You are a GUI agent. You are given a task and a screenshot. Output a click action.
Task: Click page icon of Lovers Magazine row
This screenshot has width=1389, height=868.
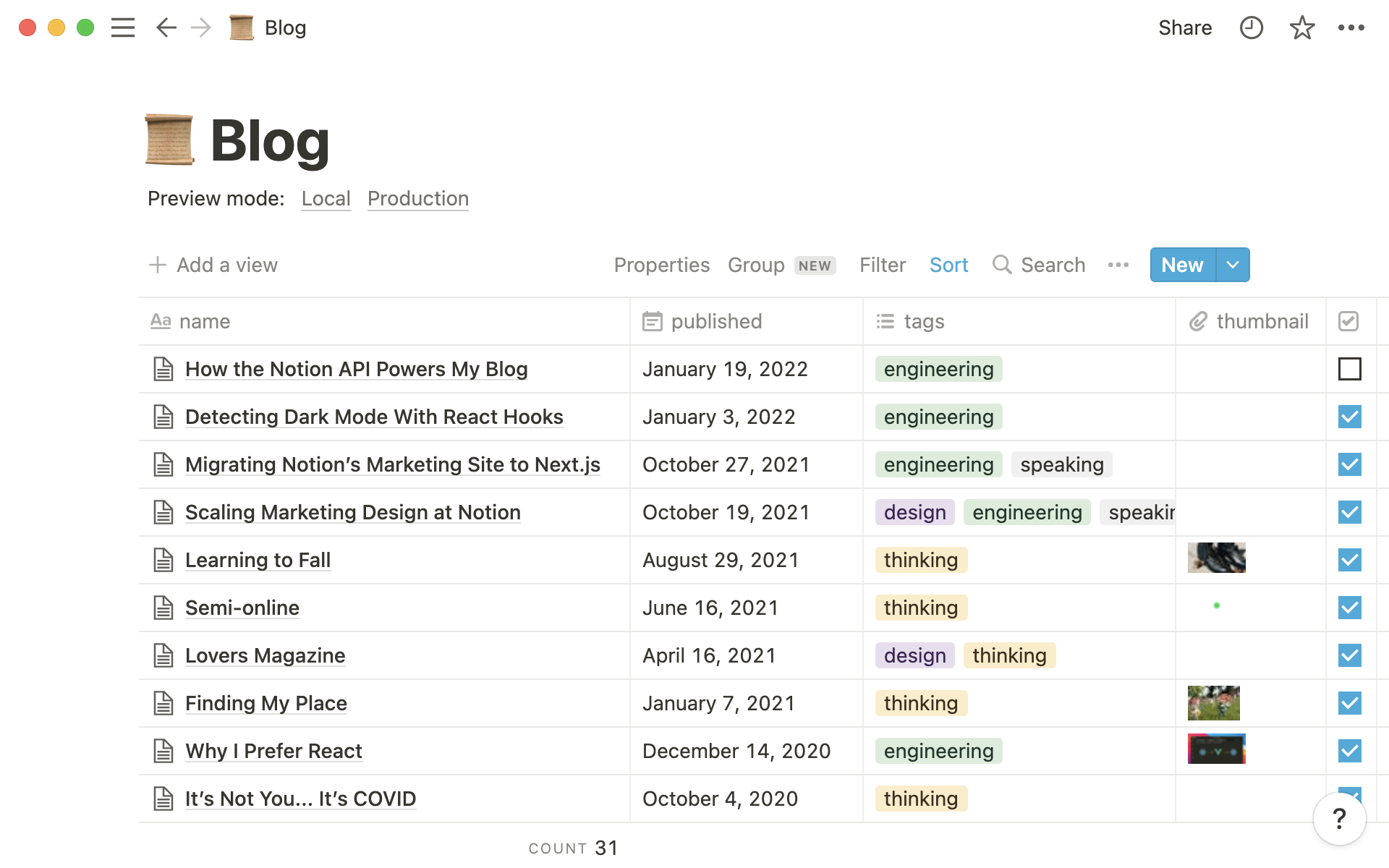163,655
